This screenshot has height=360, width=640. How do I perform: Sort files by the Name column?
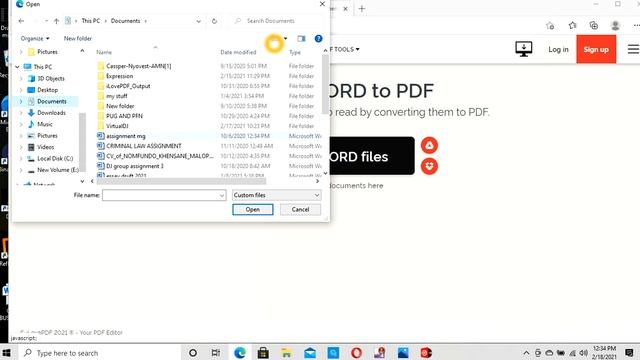click(x=104, y=52)
